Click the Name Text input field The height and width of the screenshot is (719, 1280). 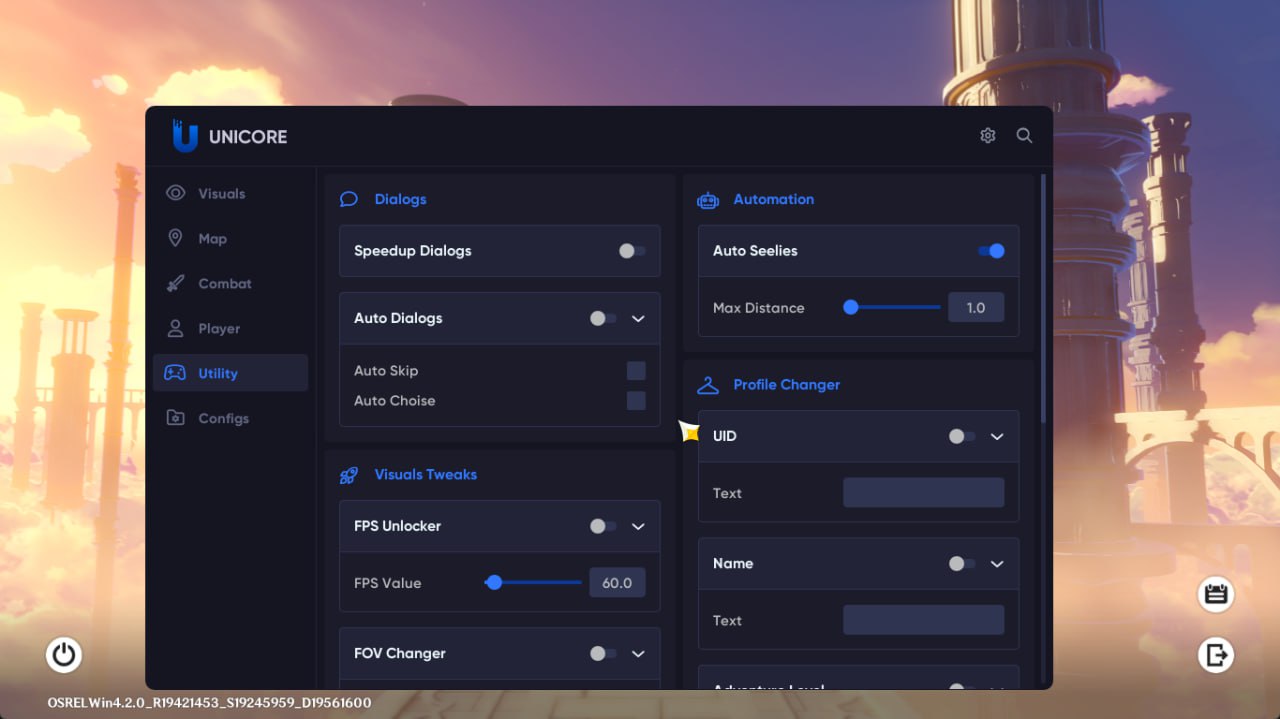924,620
